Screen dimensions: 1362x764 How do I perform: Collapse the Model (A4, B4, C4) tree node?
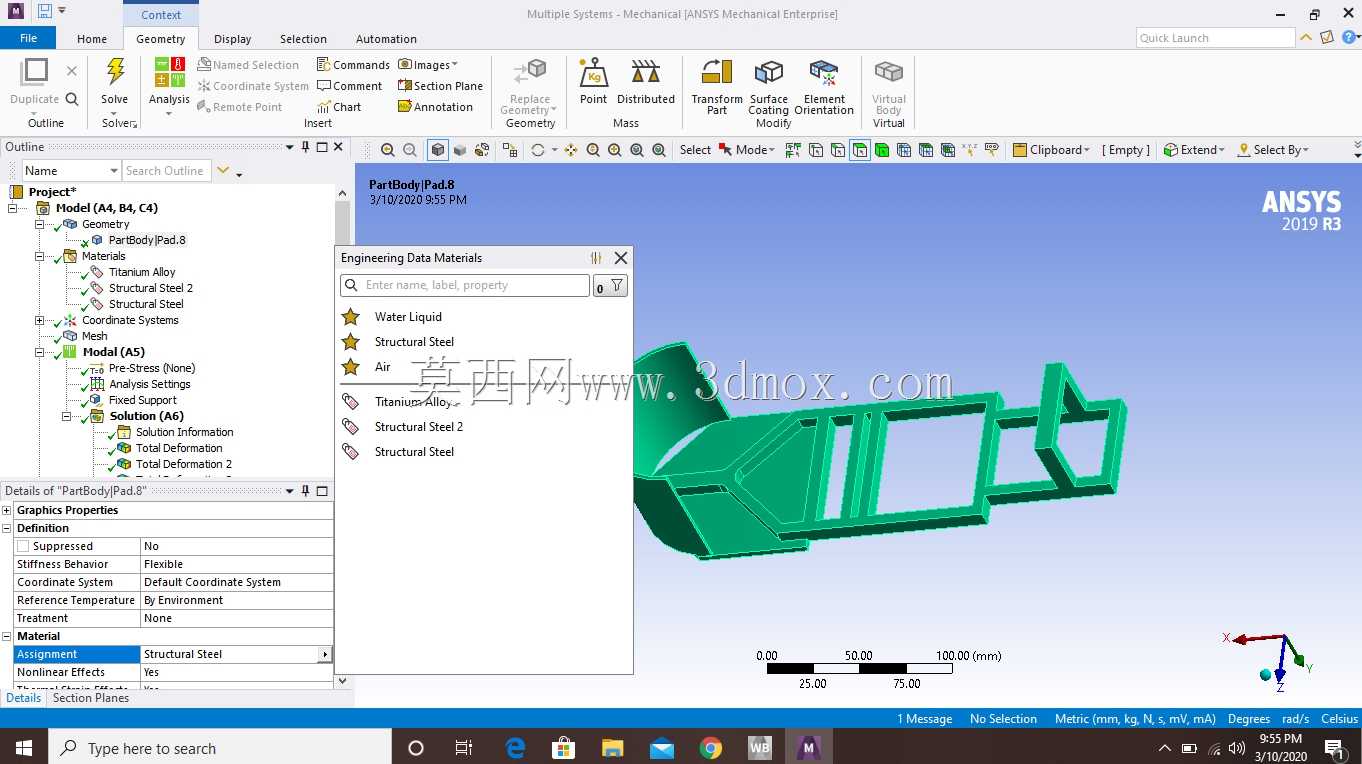[x=13, y=208]
